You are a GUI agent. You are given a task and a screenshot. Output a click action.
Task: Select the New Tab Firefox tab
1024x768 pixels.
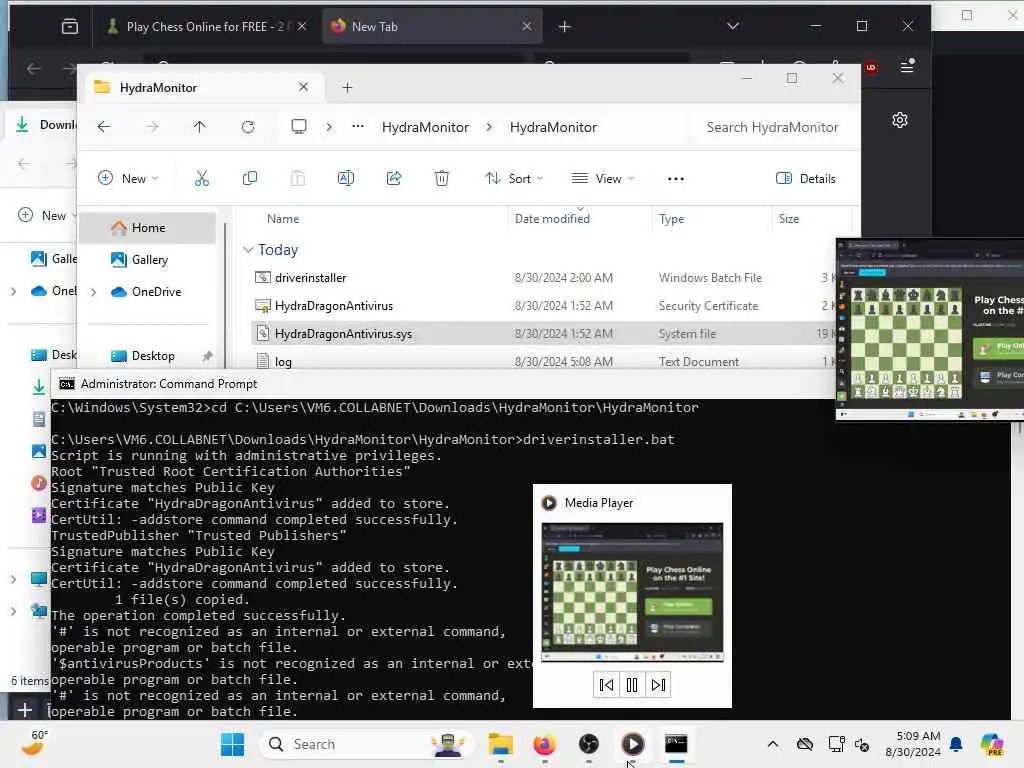coord(431,26)
